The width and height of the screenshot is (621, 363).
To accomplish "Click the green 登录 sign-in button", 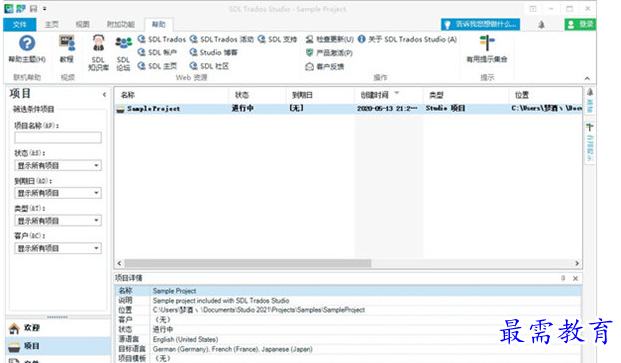I will [580, 25].
